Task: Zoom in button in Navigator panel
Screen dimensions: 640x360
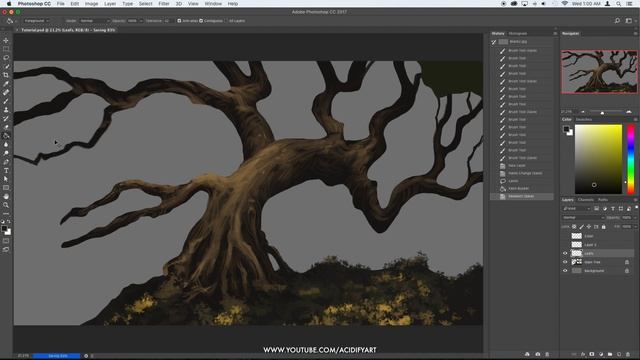Action: (629, 112)
